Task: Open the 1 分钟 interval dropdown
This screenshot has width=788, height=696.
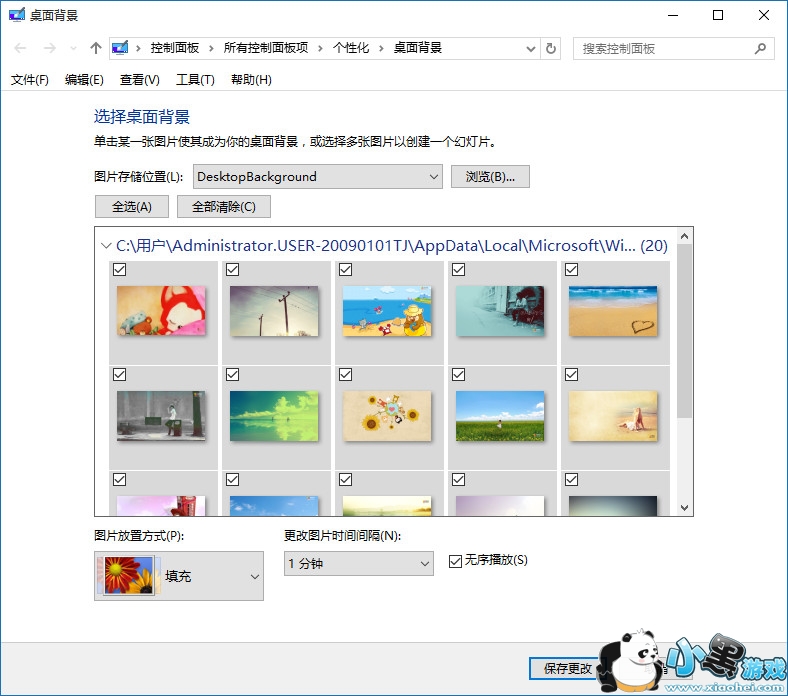Action: (359, 564)
